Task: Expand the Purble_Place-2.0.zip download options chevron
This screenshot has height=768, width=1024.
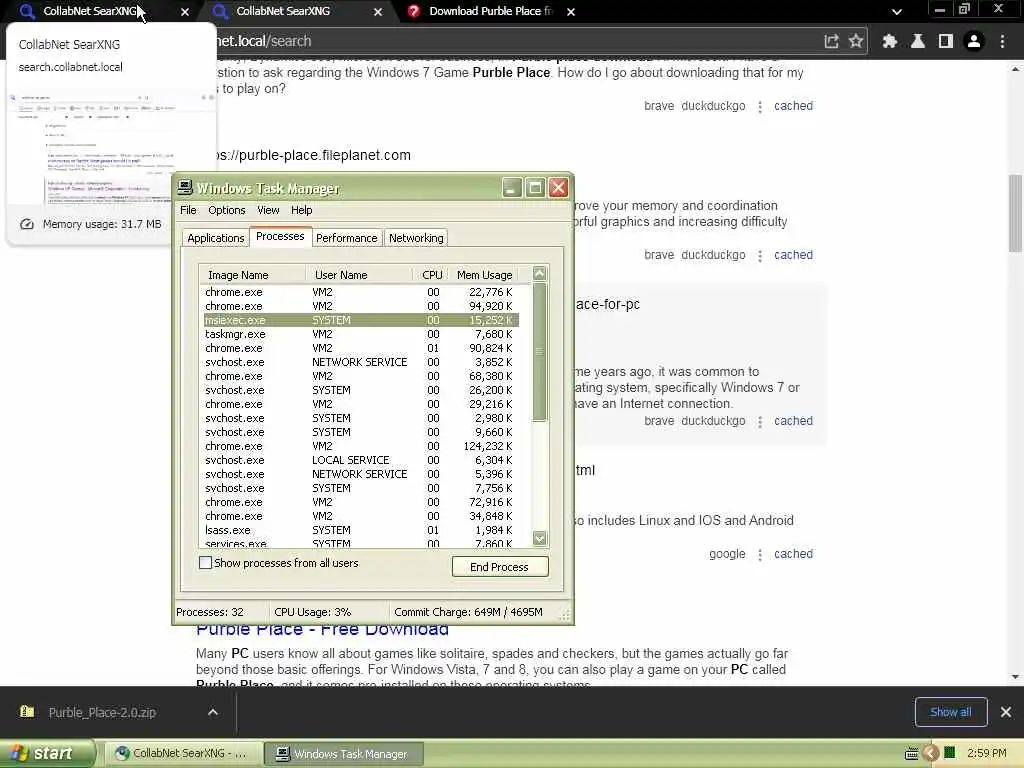Action: click(213, 712)
